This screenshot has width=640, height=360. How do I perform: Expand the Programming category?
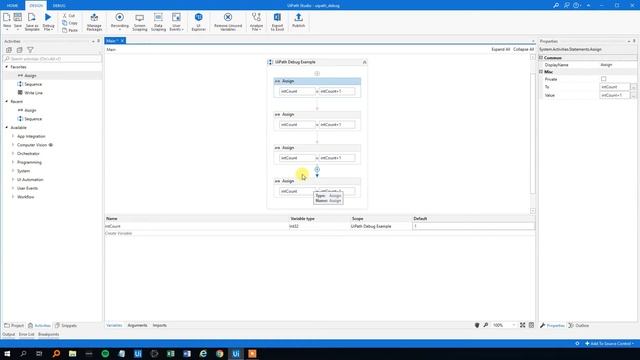tap(13, 162)
